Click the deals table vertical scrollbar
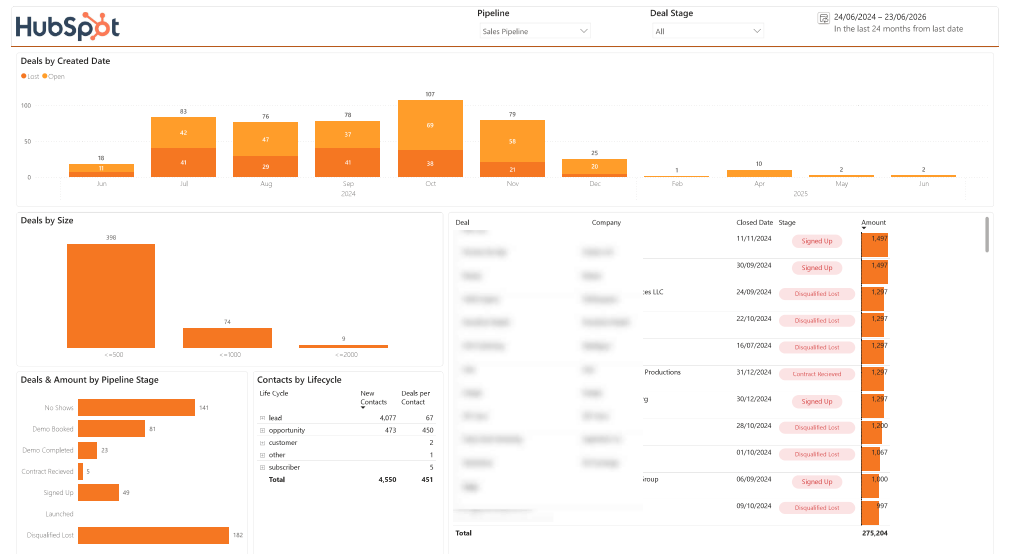 (986, 235)
